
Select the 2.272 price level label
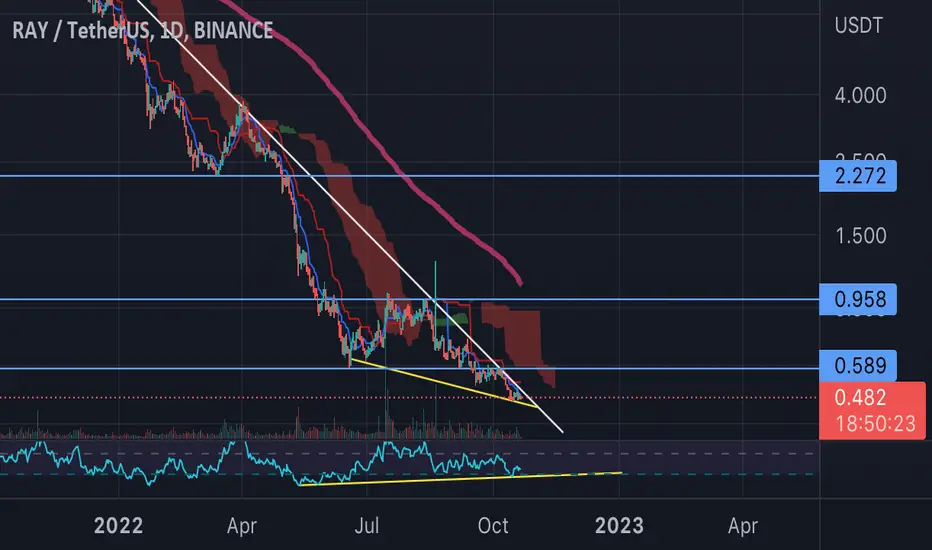coord(858,176)
